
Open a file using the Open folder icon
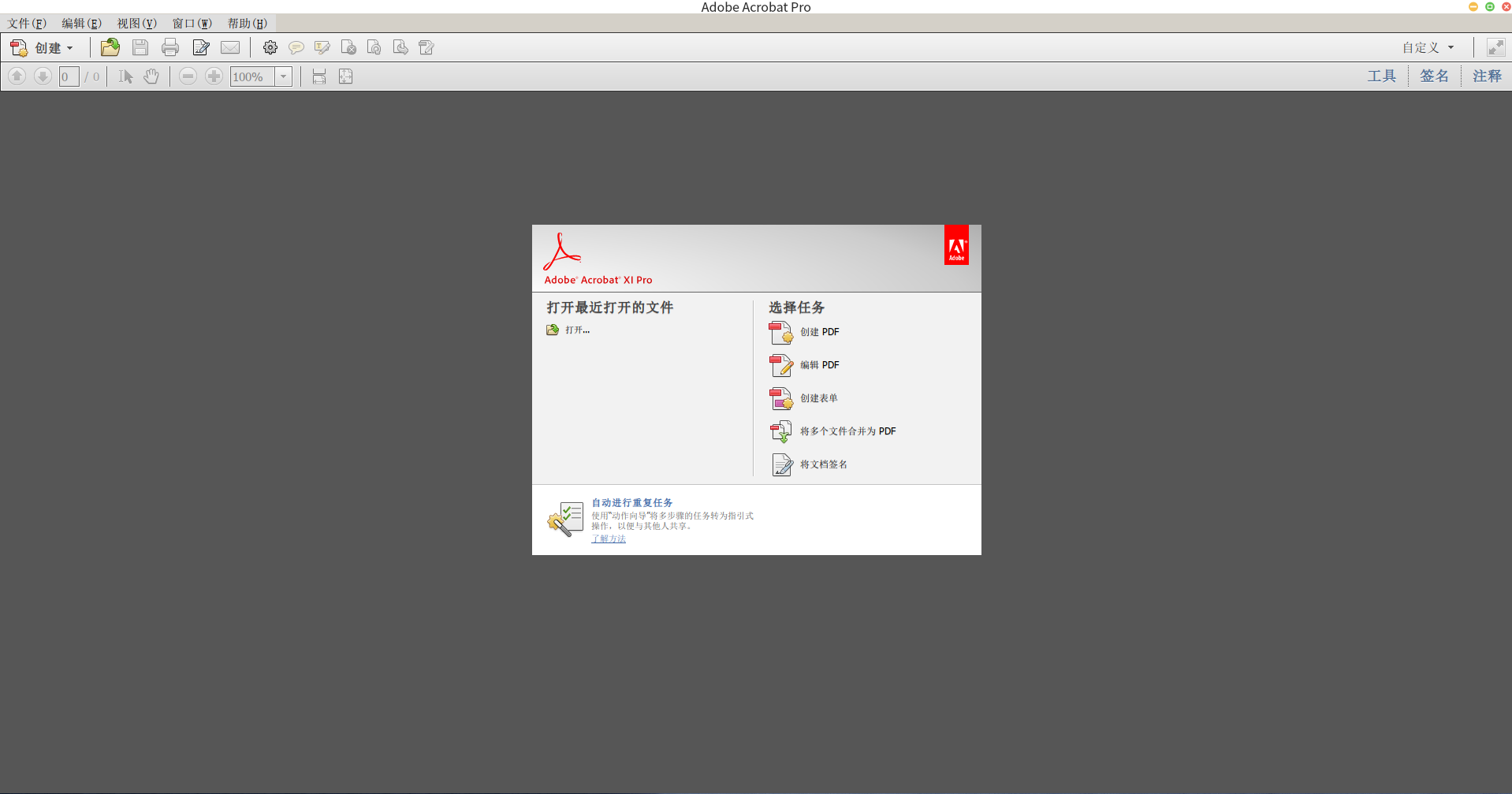[110, 47]
